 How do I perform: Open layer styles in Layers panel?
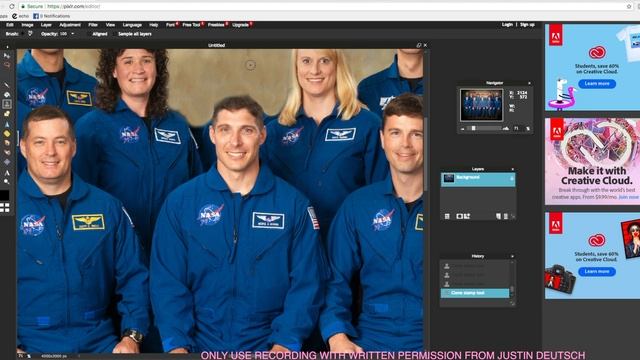tap(467, 216)
